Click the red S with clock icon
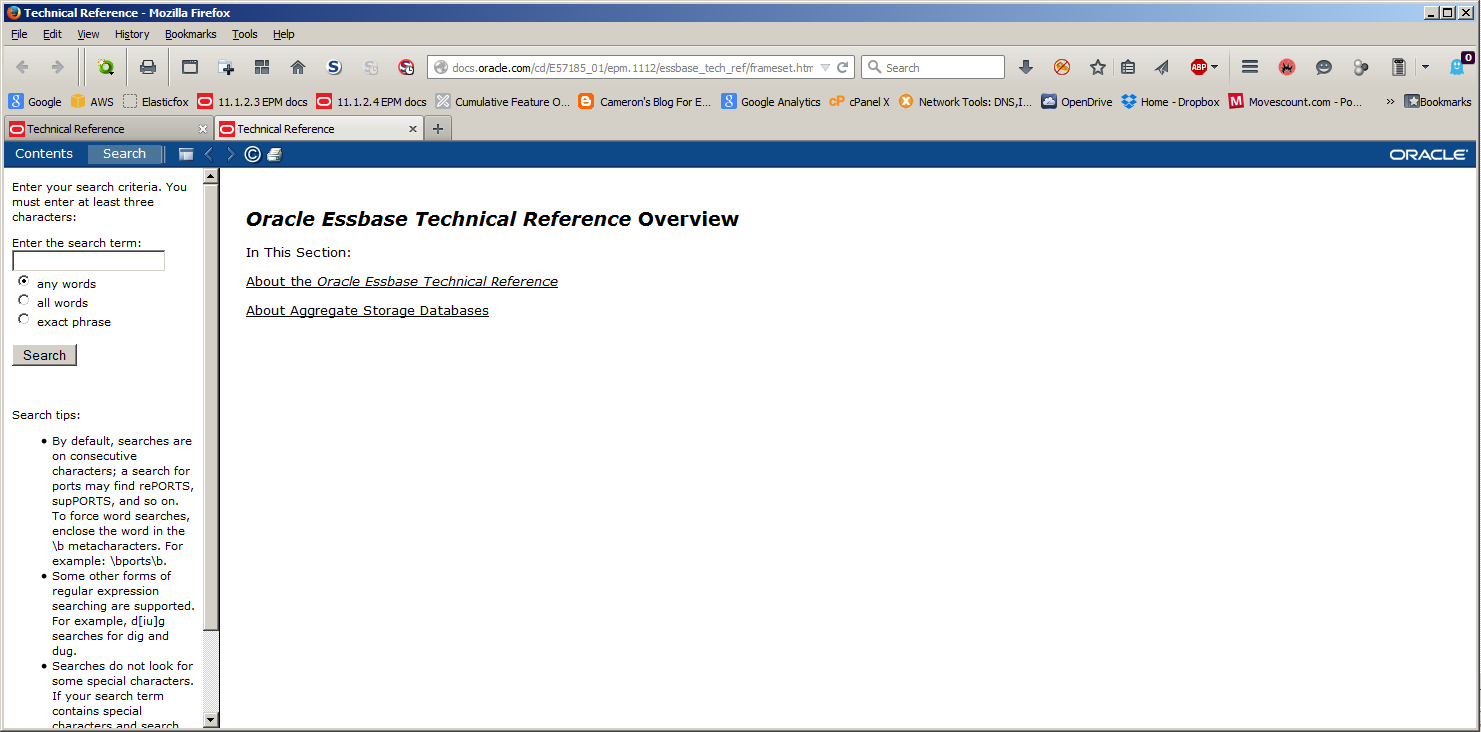 [406, 67]
